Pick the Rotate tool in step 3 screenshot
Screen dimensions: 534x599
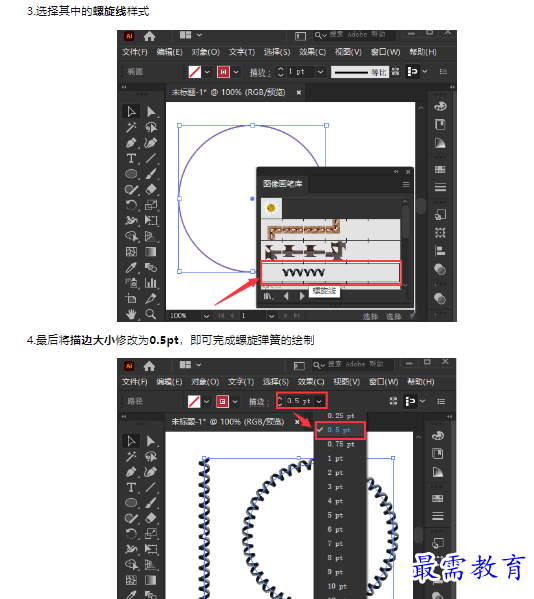(x=131, y=205)
